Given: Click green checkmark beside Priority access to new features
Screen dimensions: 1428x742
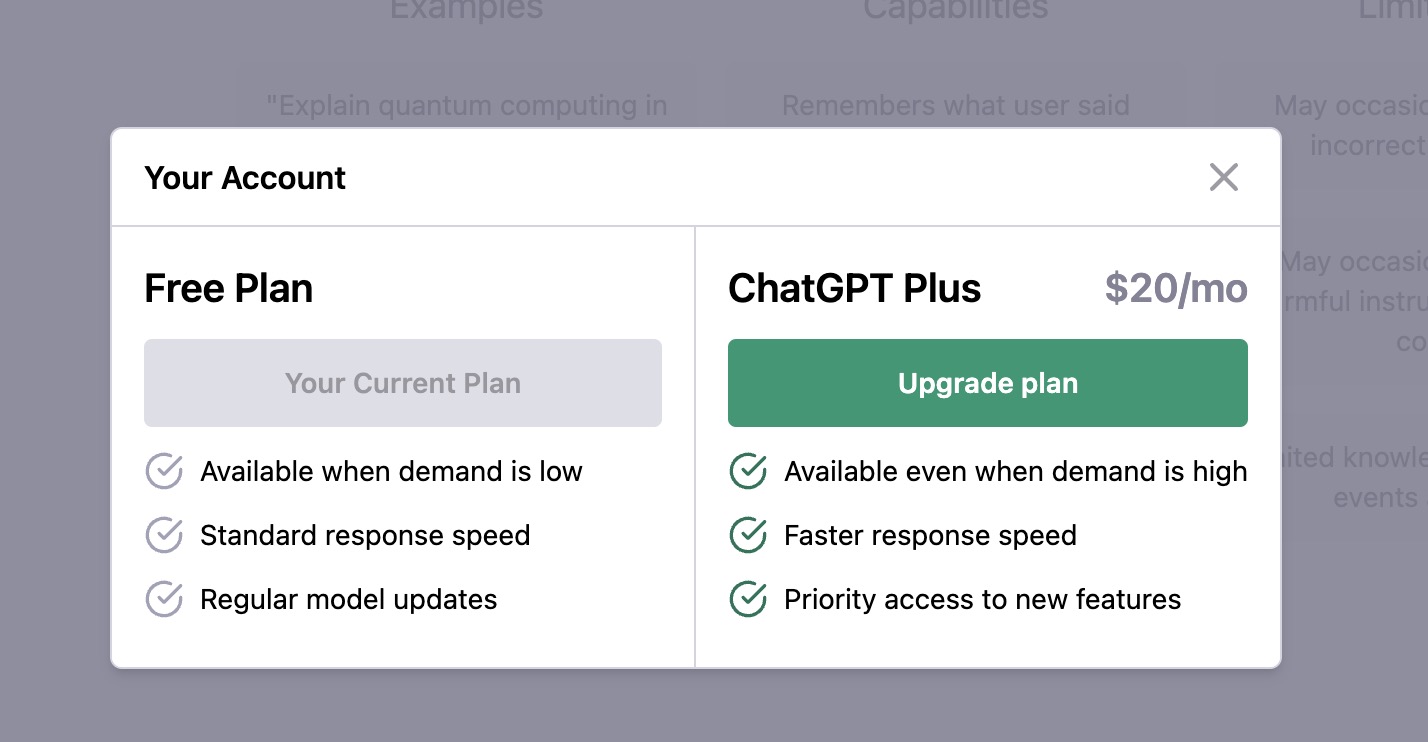Looking at the screenshot, I should point(748,599).
